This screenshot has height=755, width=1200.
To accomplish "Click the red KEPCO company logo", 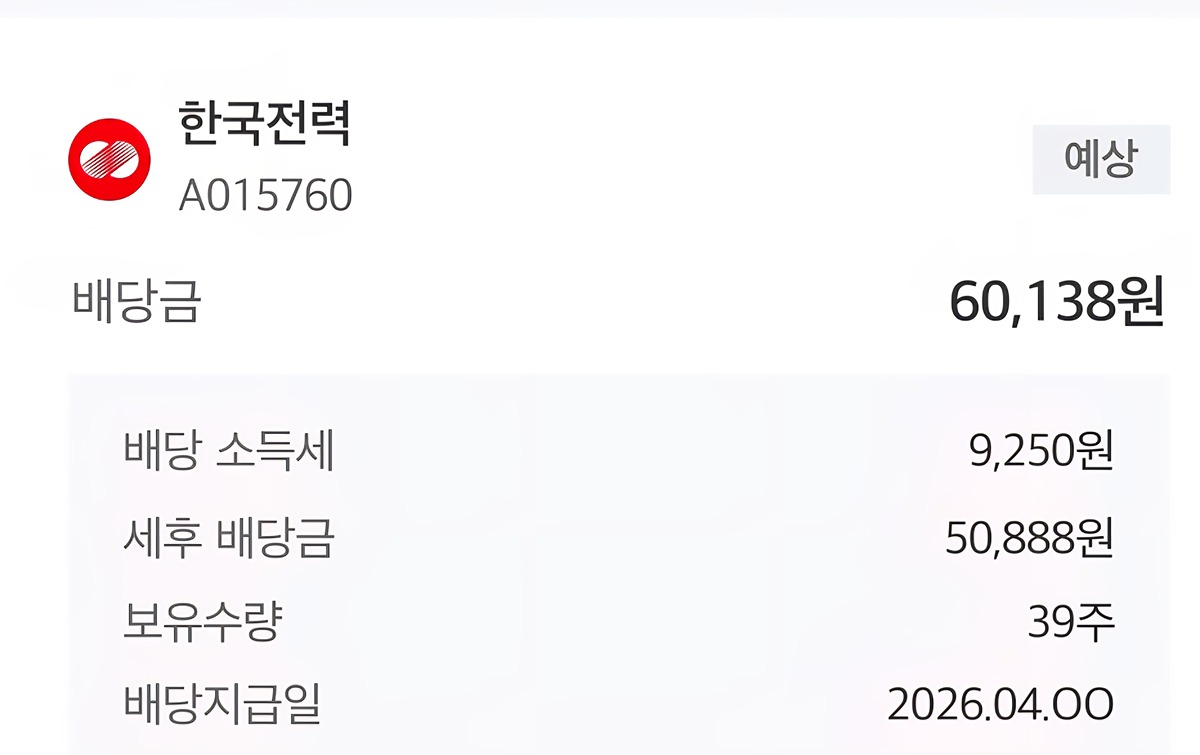I will click(110, 159).
